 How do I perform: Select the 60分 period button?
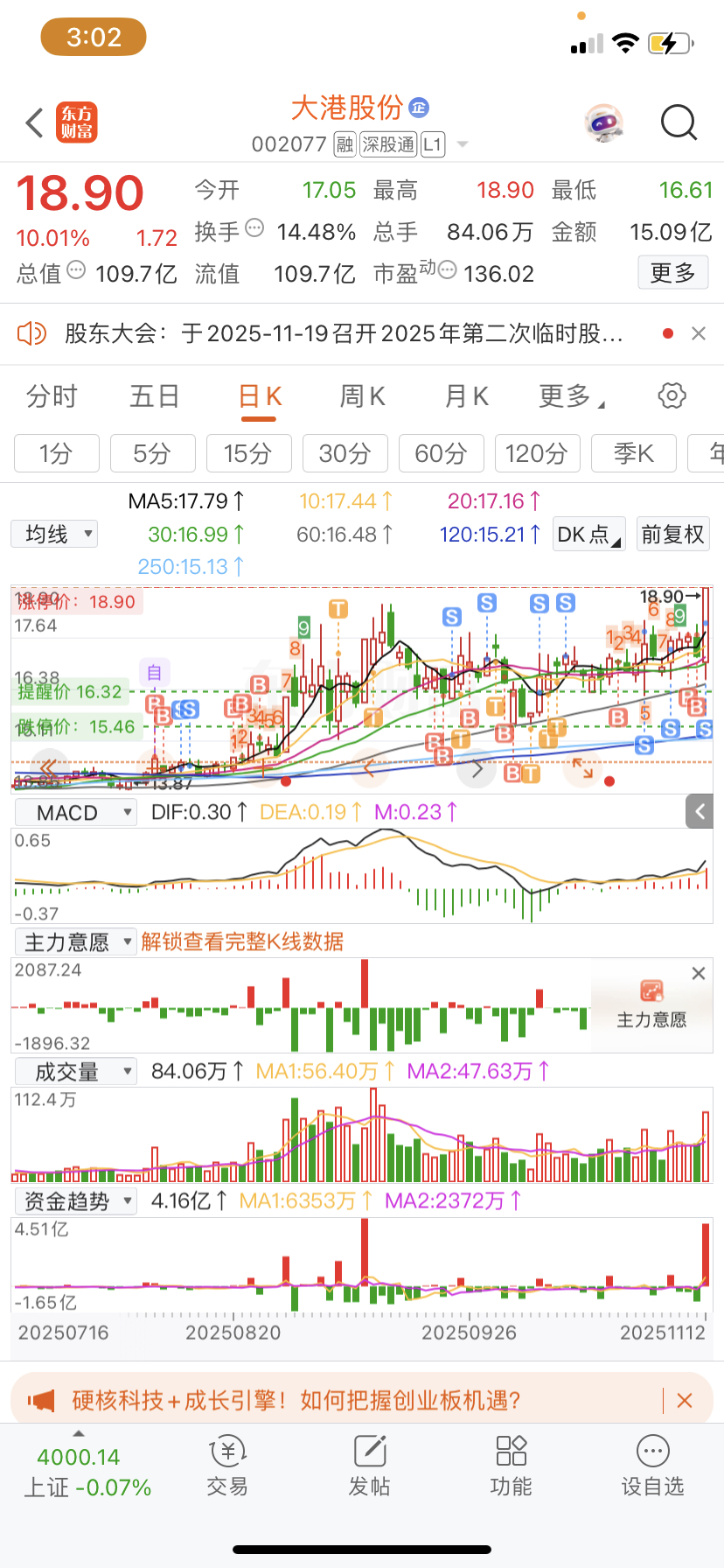[x=441, y=453]
